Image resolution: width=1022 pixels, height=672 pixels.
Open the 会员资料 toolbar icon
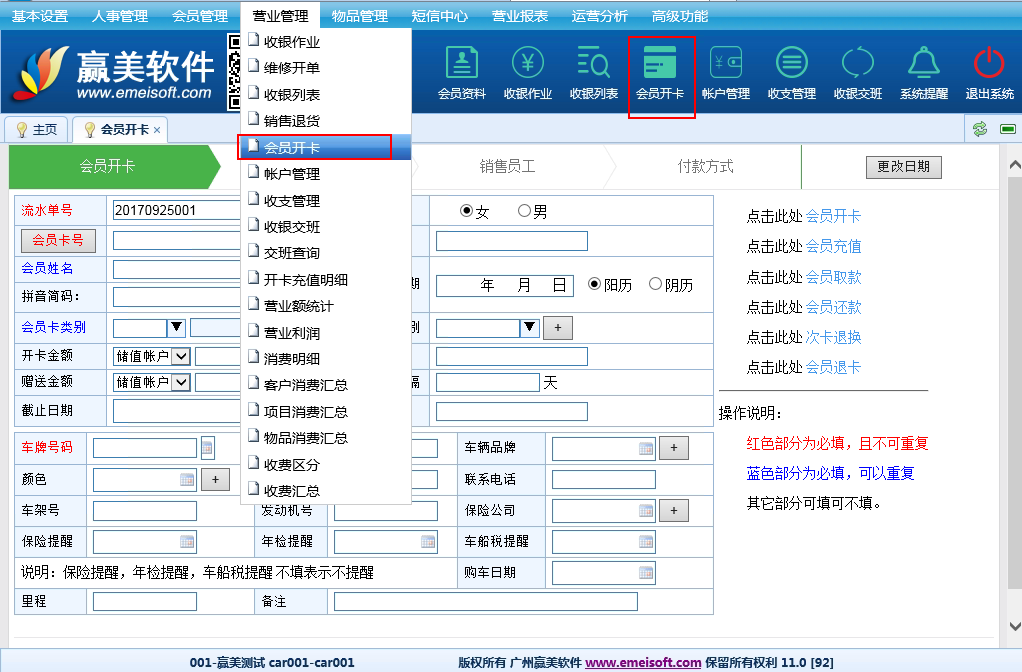point(462,73)
